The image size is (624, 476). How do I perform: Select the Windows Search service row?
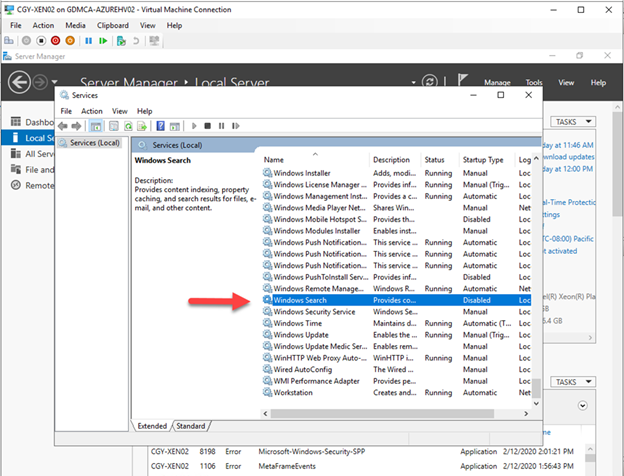[x=396, y=300]
